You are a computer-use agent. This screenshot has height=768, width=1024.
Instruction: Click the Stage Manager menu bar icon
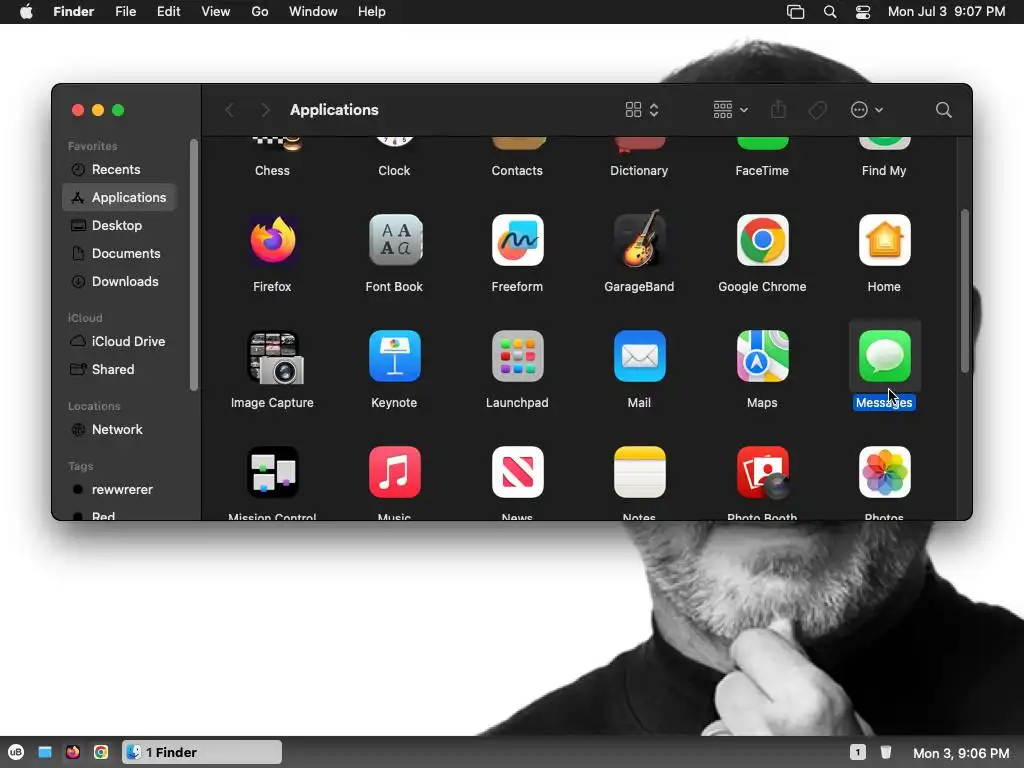click(x=795, y=12)
